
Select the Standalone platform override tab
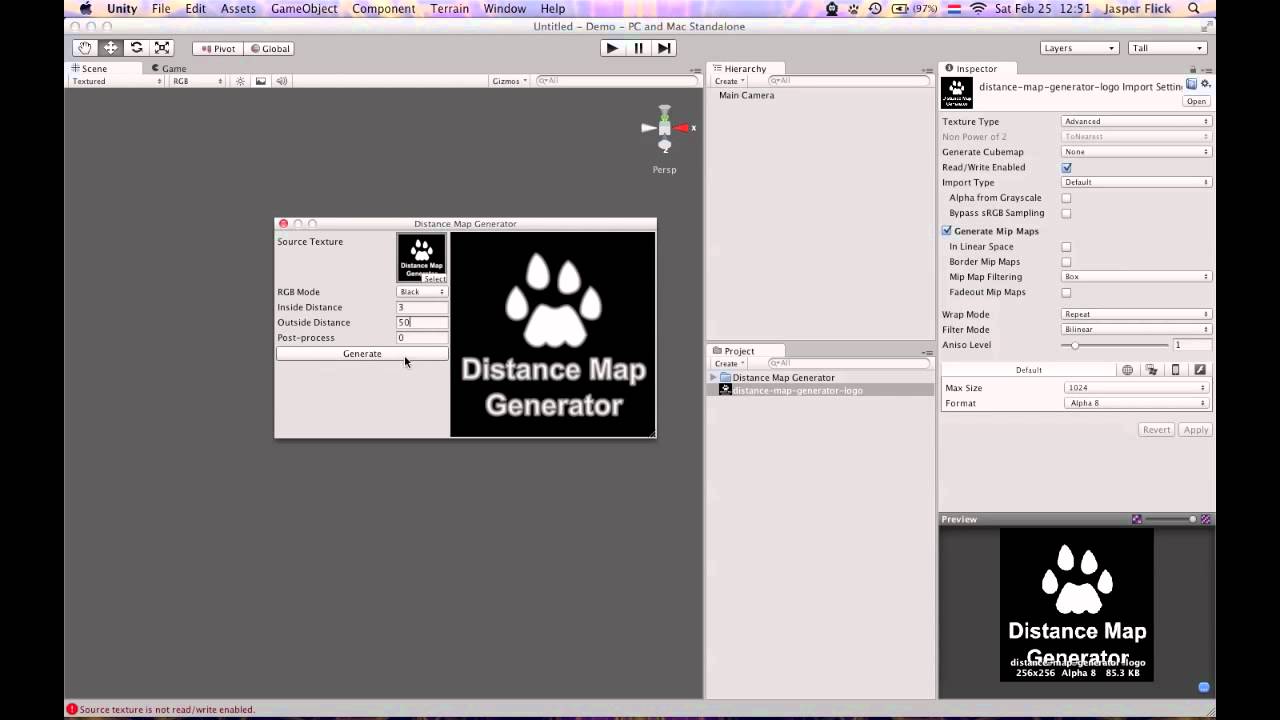click(1151, 370)
